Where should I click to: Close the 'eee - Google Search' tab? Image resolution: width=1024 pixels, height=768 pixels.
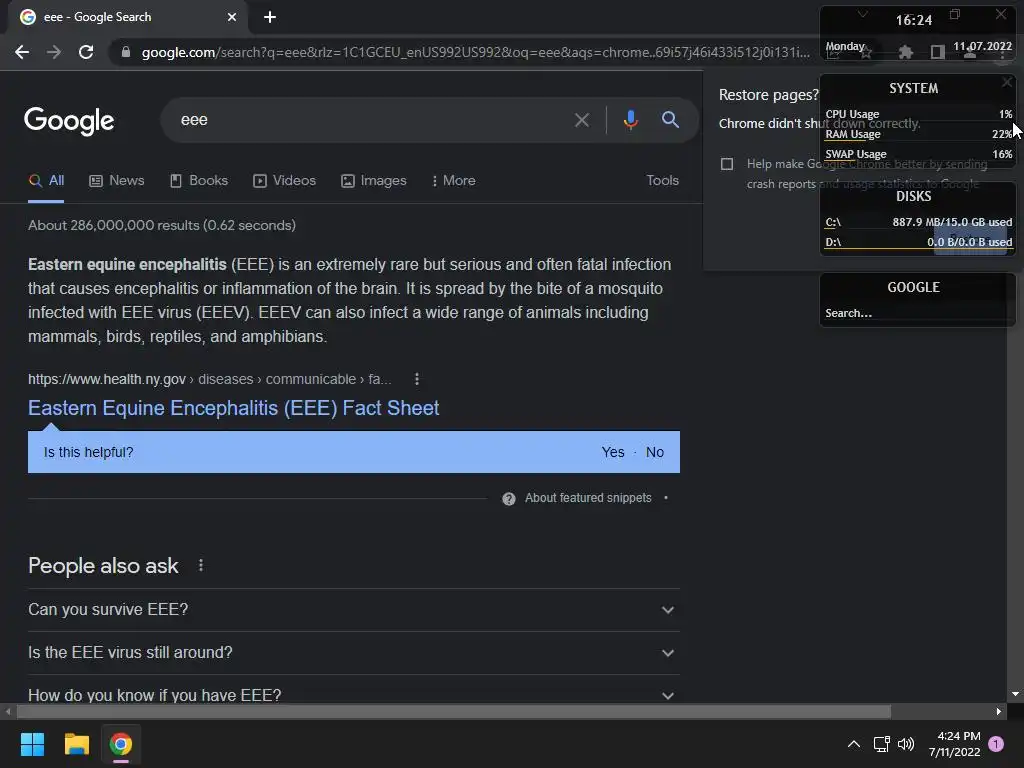click(x=232, y=17)
